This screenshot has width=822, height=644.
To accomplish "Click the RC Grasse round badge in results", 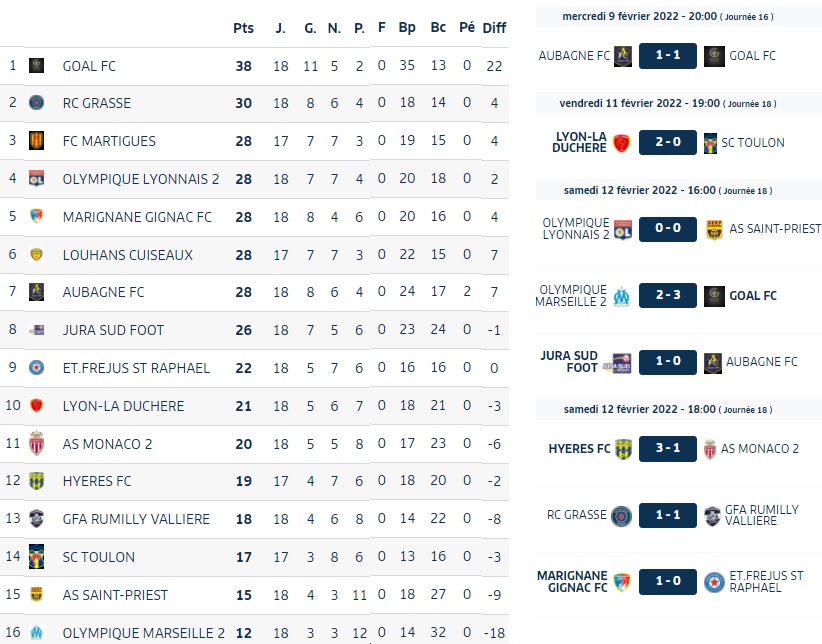I will click(x=622, y=516).
